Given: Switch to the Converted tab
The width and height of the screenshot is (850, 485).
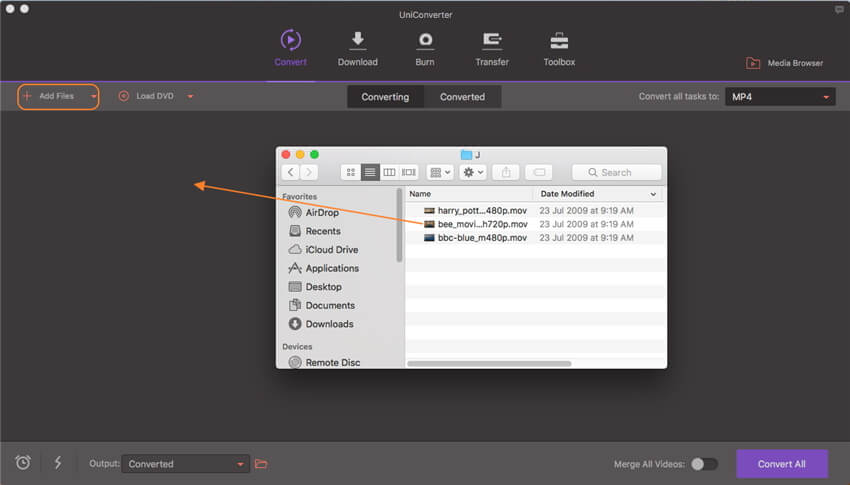Looking at the screenshot, I should click(462, 96).
